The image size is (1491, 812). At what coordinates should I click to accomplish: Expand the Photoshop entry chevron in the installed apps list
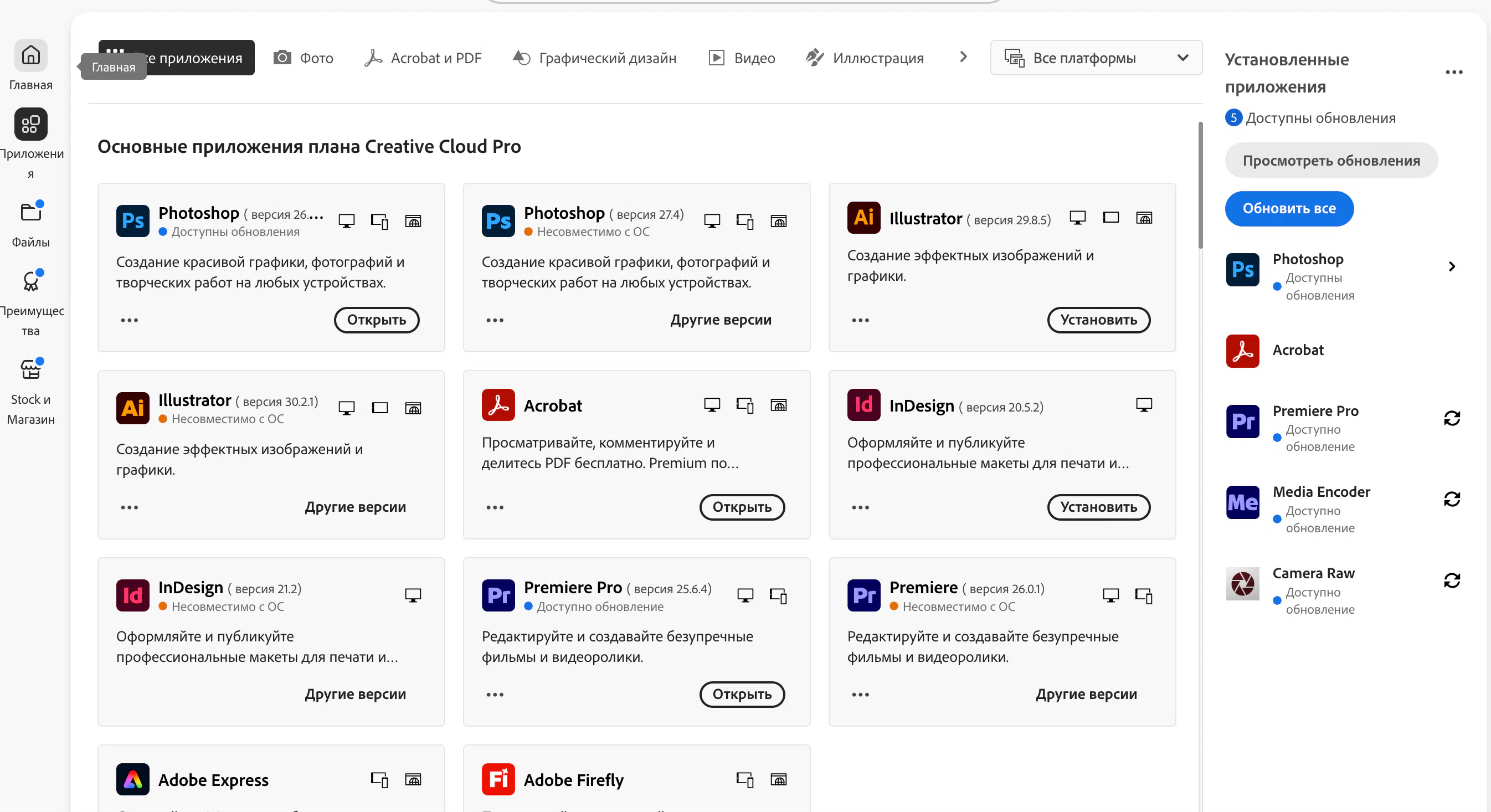pos(1452,267)
